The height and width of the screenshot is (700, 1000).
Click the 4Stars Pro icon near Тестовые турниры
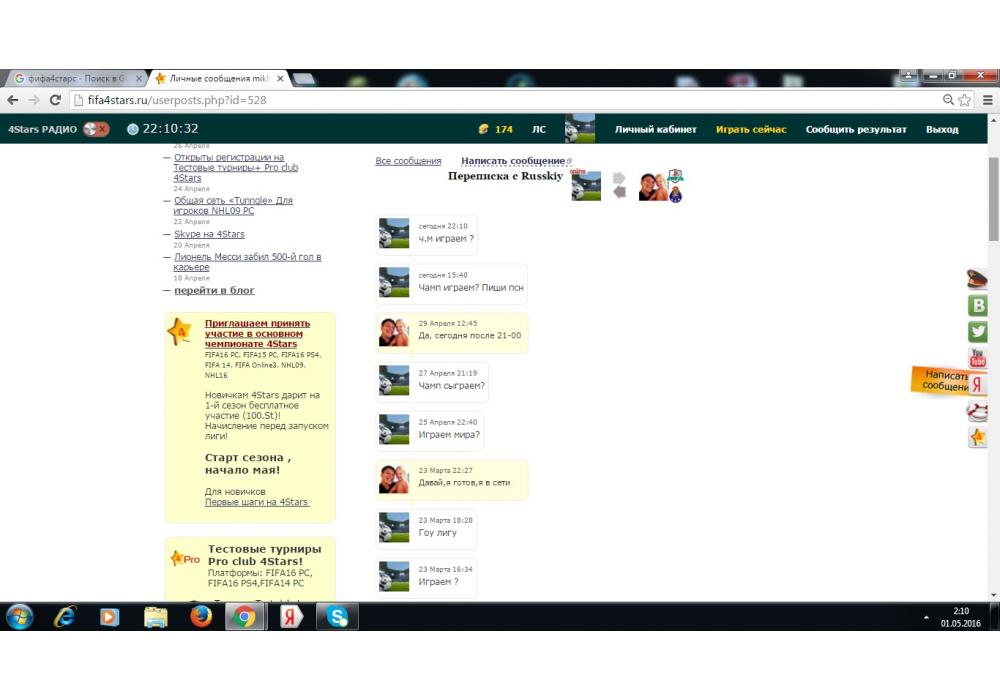point(185,559)
